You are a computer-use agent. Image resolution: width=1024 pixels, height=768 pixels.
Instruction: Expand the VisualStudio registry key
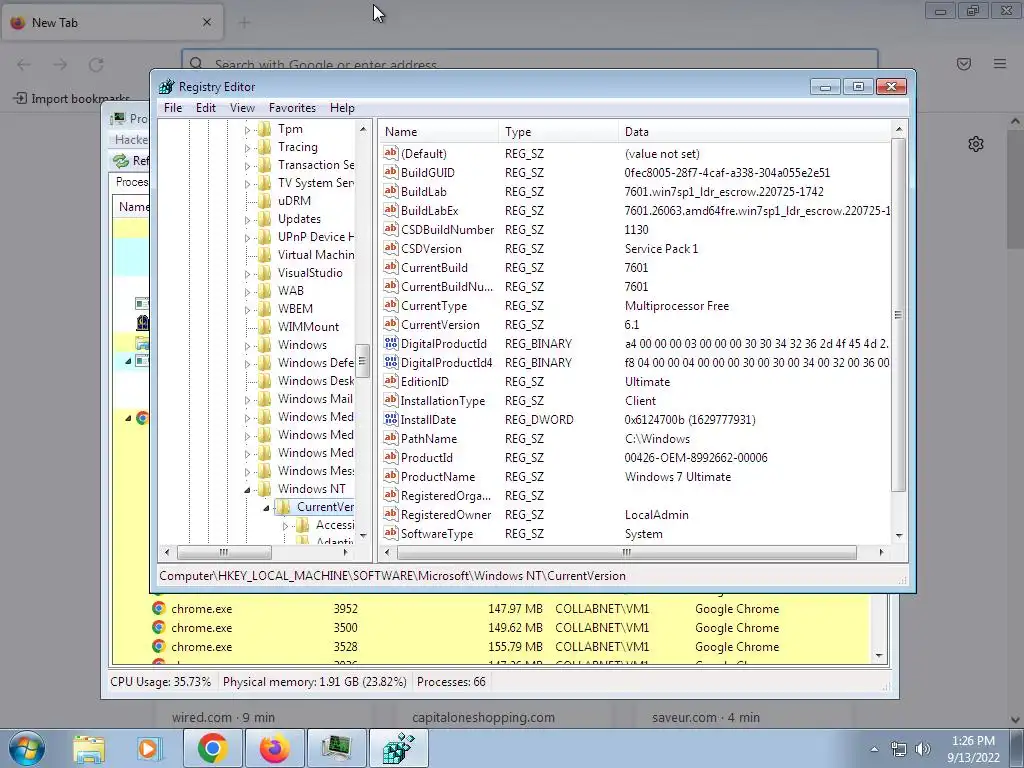tap(248, 274)
